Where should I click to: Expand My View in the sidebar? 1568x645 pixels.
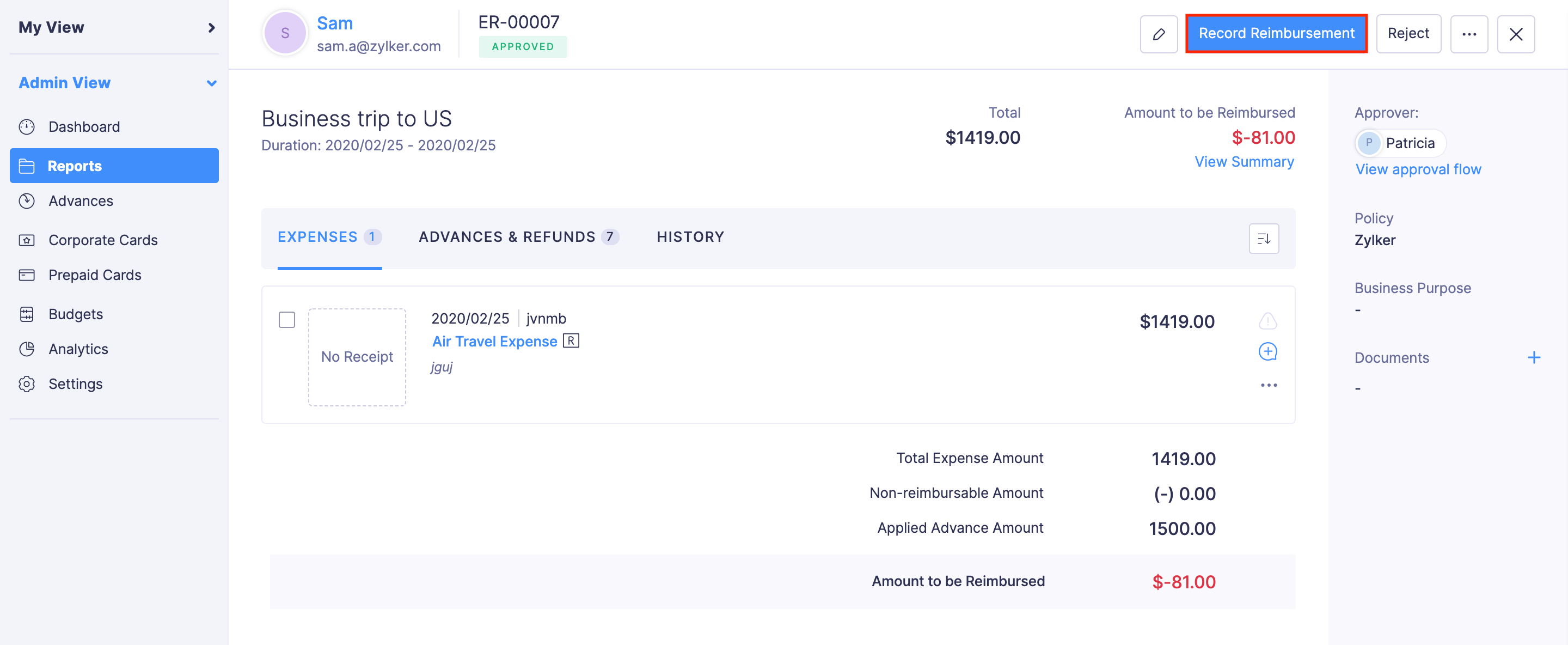[x=211, y=27]
